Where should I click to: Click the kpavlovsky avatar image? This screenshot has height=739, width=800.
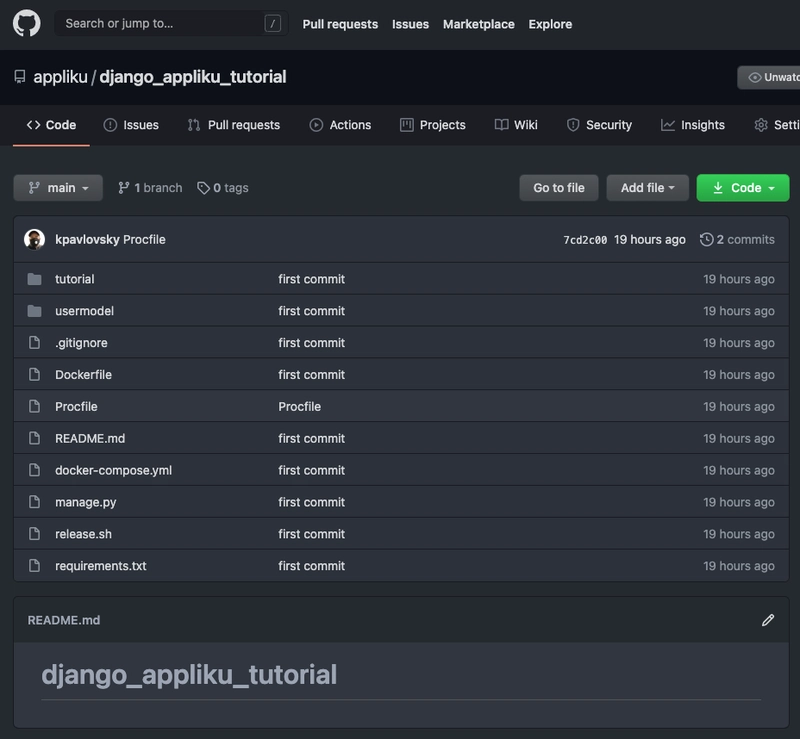point(34,239)
